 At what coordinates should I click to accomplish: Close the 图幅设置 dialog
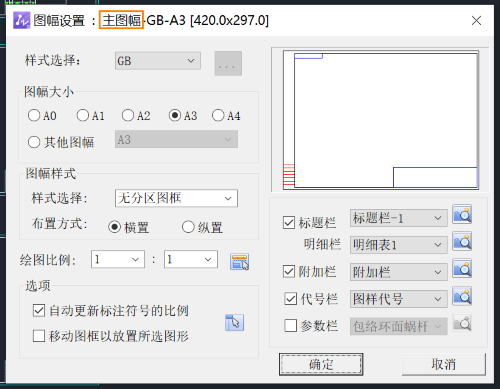point(476,21)
